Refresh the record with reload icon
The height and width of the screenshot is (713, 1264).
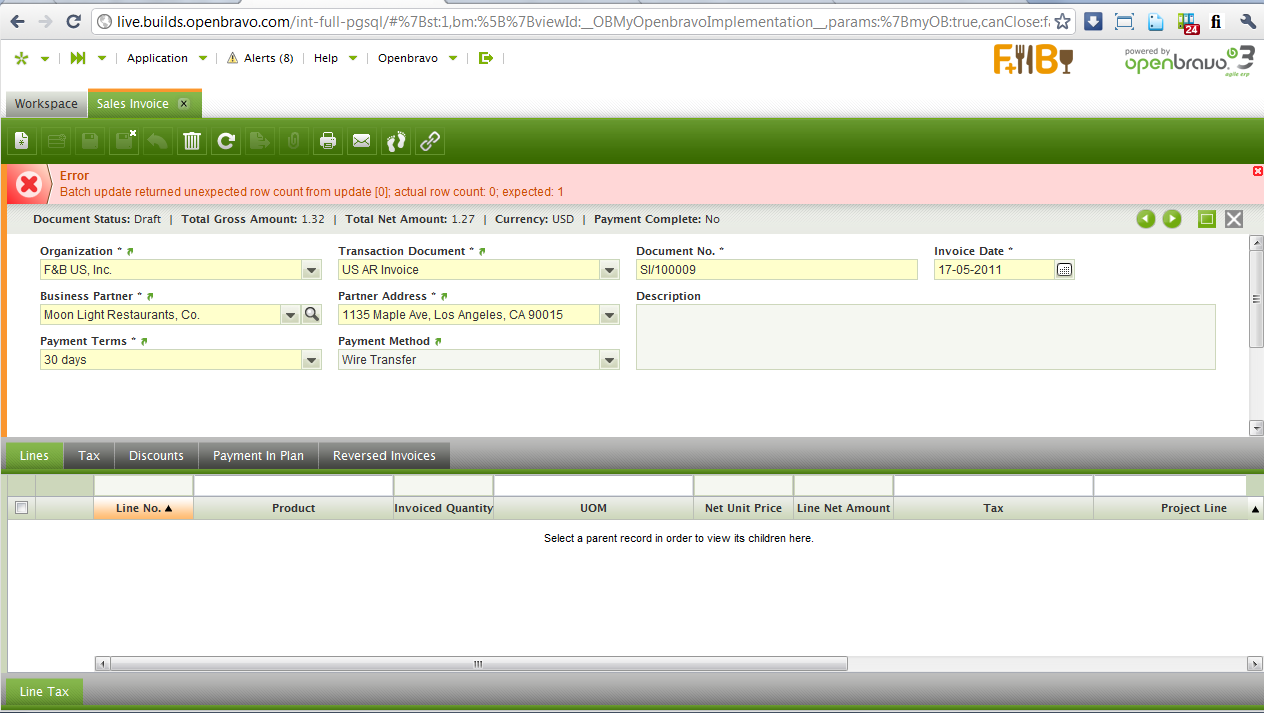click(226, 142)
